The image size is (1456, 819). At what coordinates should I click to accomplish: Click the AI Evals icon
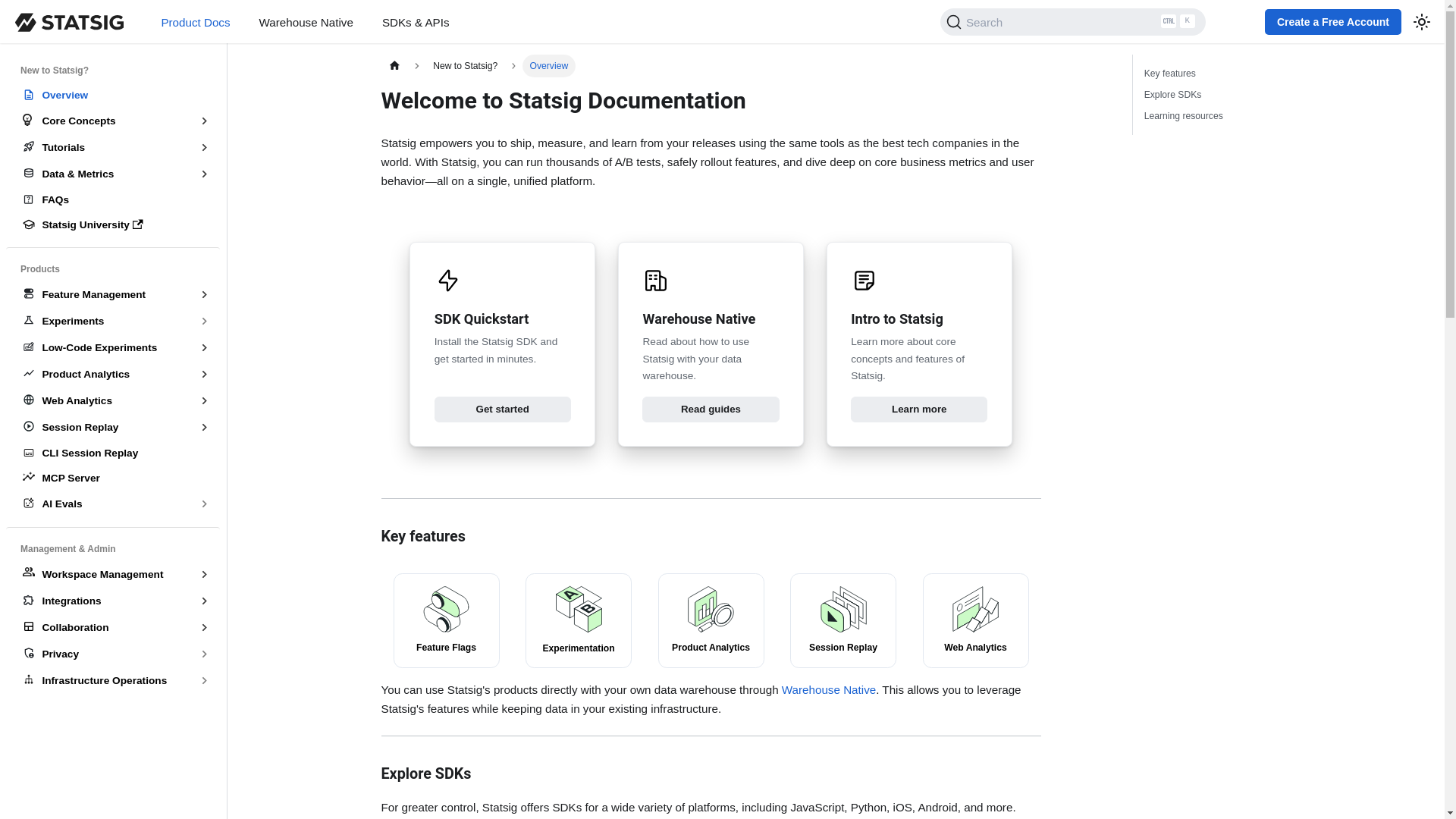coord(29,503)
